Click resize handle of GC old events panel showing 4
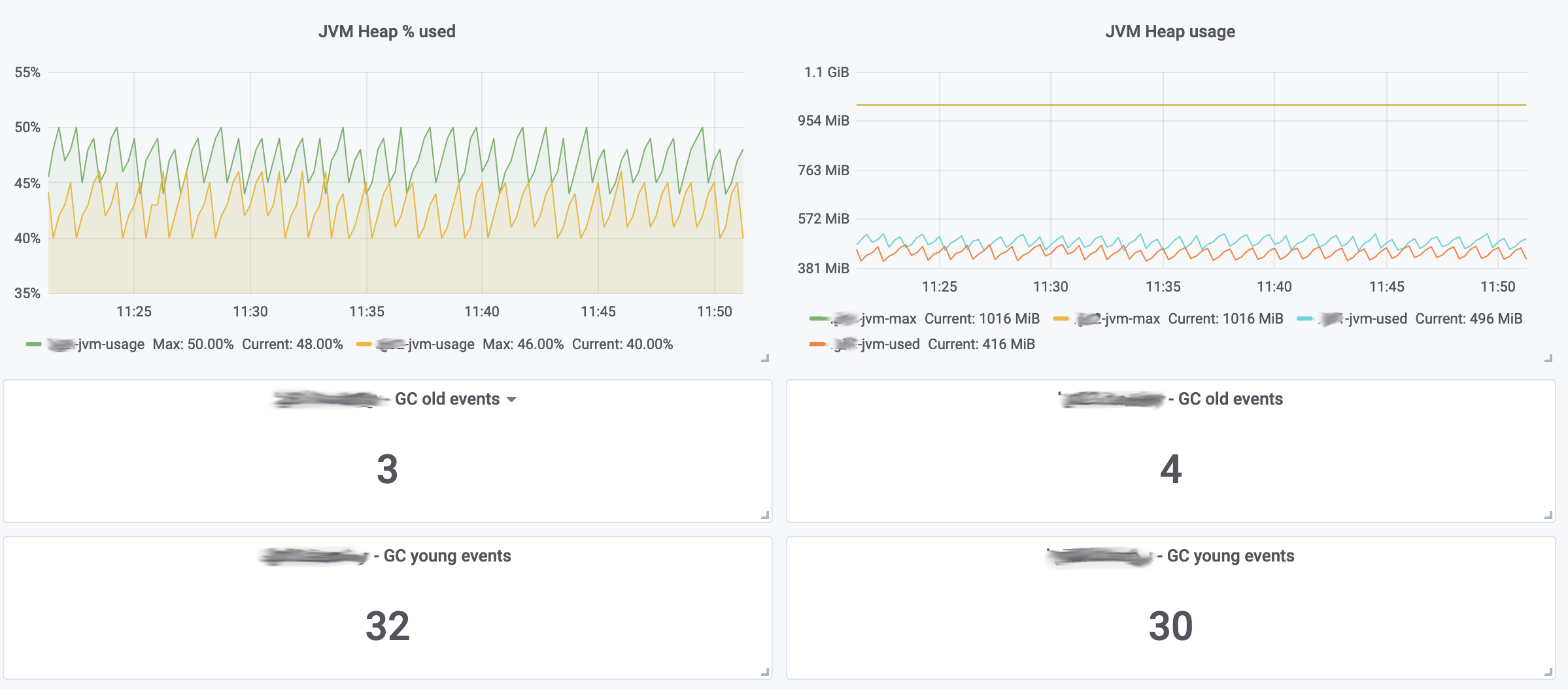The image size is (1568, 689). coord(1548,515)
